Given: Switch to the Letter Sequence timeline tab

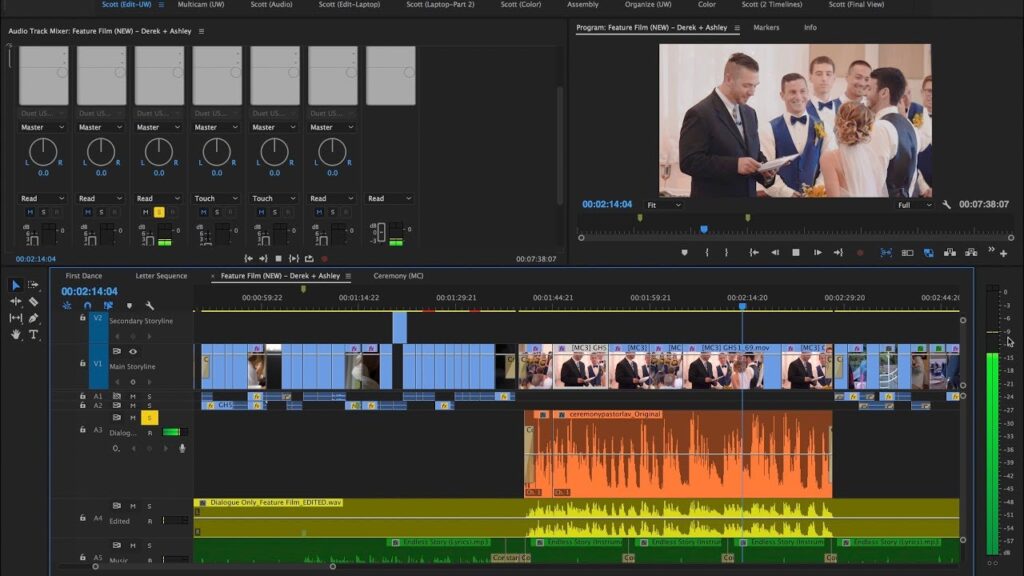Looking at the screenshot, I should coord(161,276).
